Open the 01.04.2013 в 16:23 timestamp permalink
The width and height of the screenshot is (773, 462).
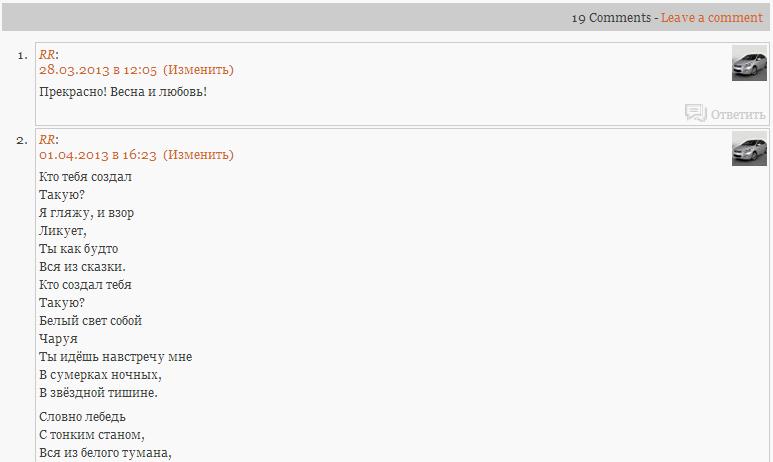pos(98,155)
